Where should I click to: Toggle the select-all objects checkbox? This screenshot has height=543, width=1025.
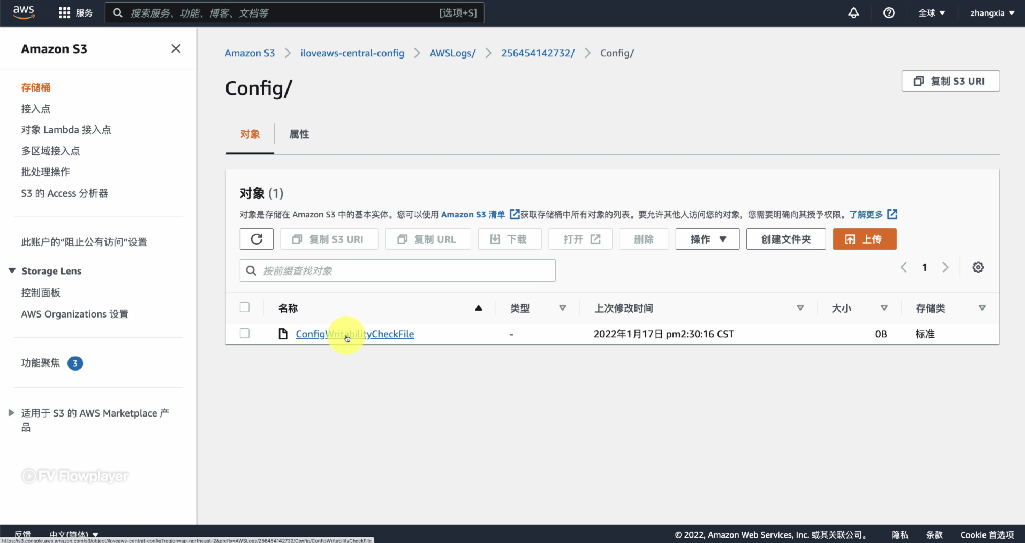pyautogui.click(x=244, y=307)
